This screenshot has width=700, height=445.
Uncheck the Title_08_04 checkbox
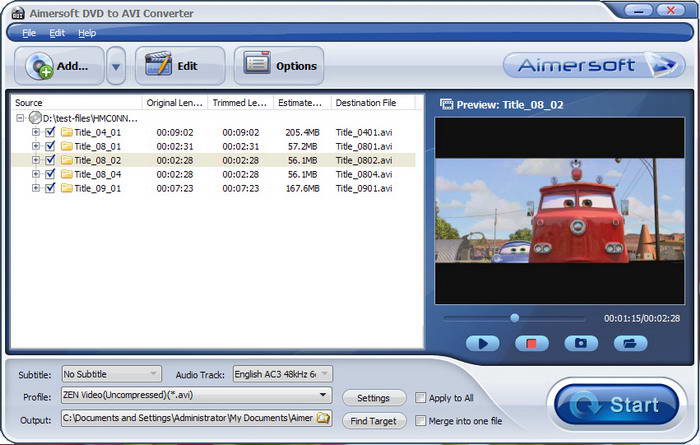[50, 174]
